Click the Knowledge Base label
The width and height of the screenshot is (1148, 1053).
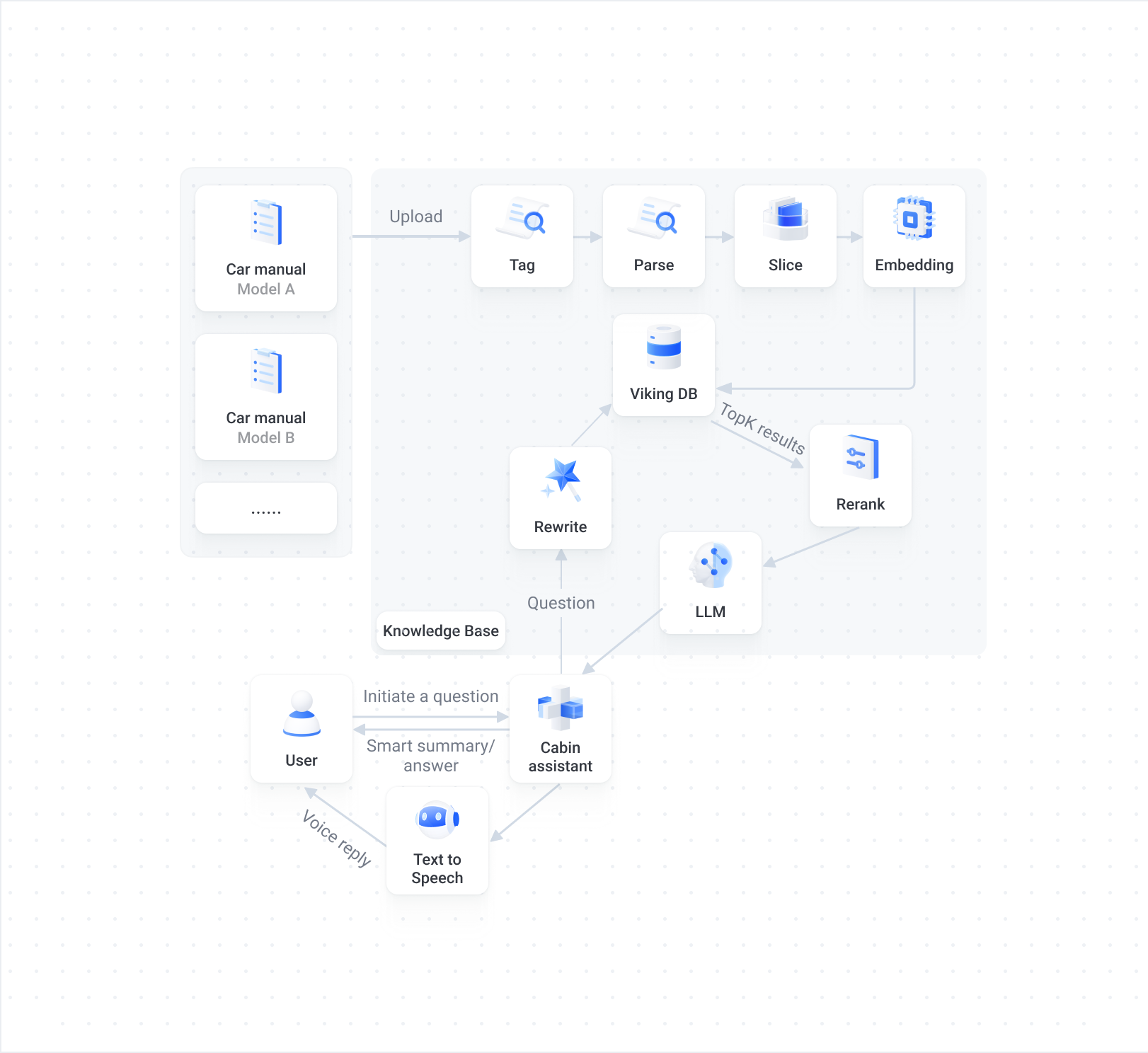coord(440,630)
